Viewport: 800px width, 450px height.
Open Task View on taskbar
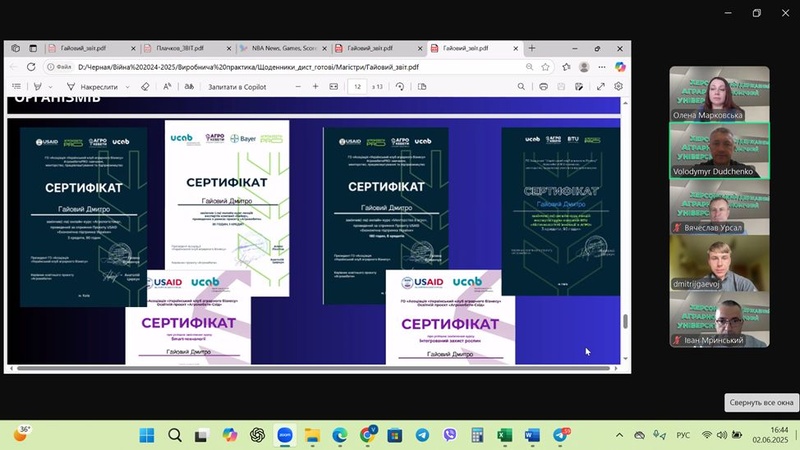coord(202,435)
